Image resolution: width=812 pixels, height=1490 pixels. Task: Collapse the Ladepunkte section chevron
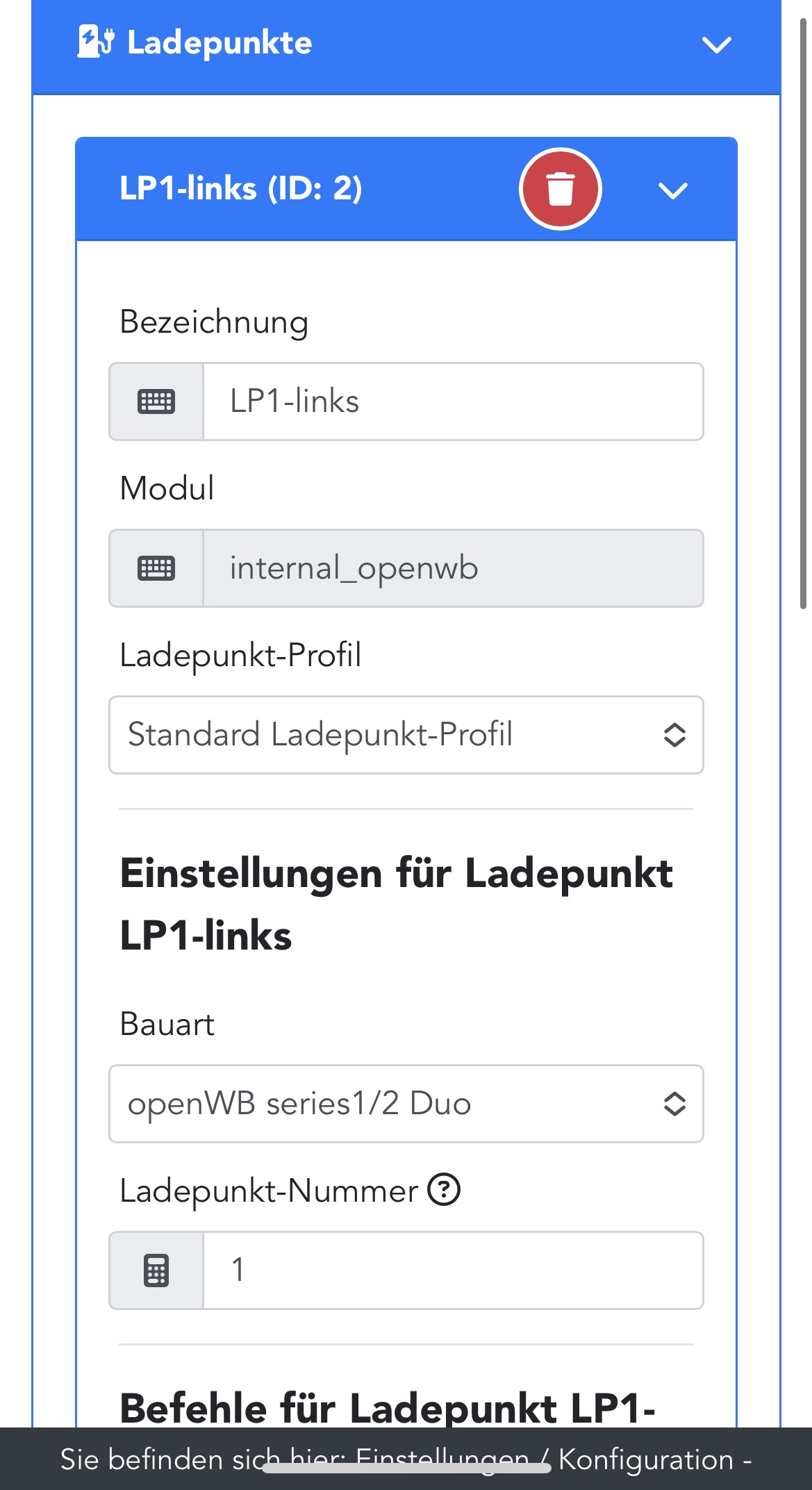(716, 45)
